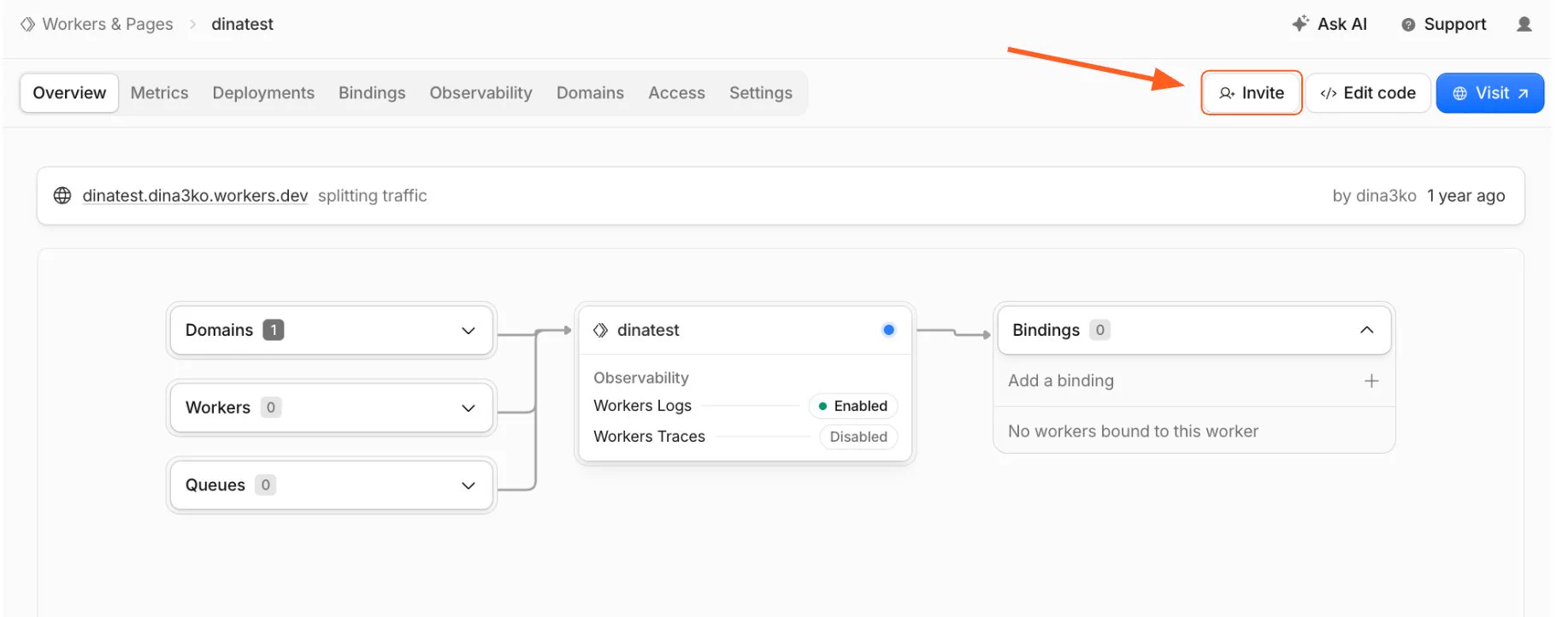Viewport: 1568px width, 617px height.
Task: Click the Workers Logs label
Action: [643, 406]
